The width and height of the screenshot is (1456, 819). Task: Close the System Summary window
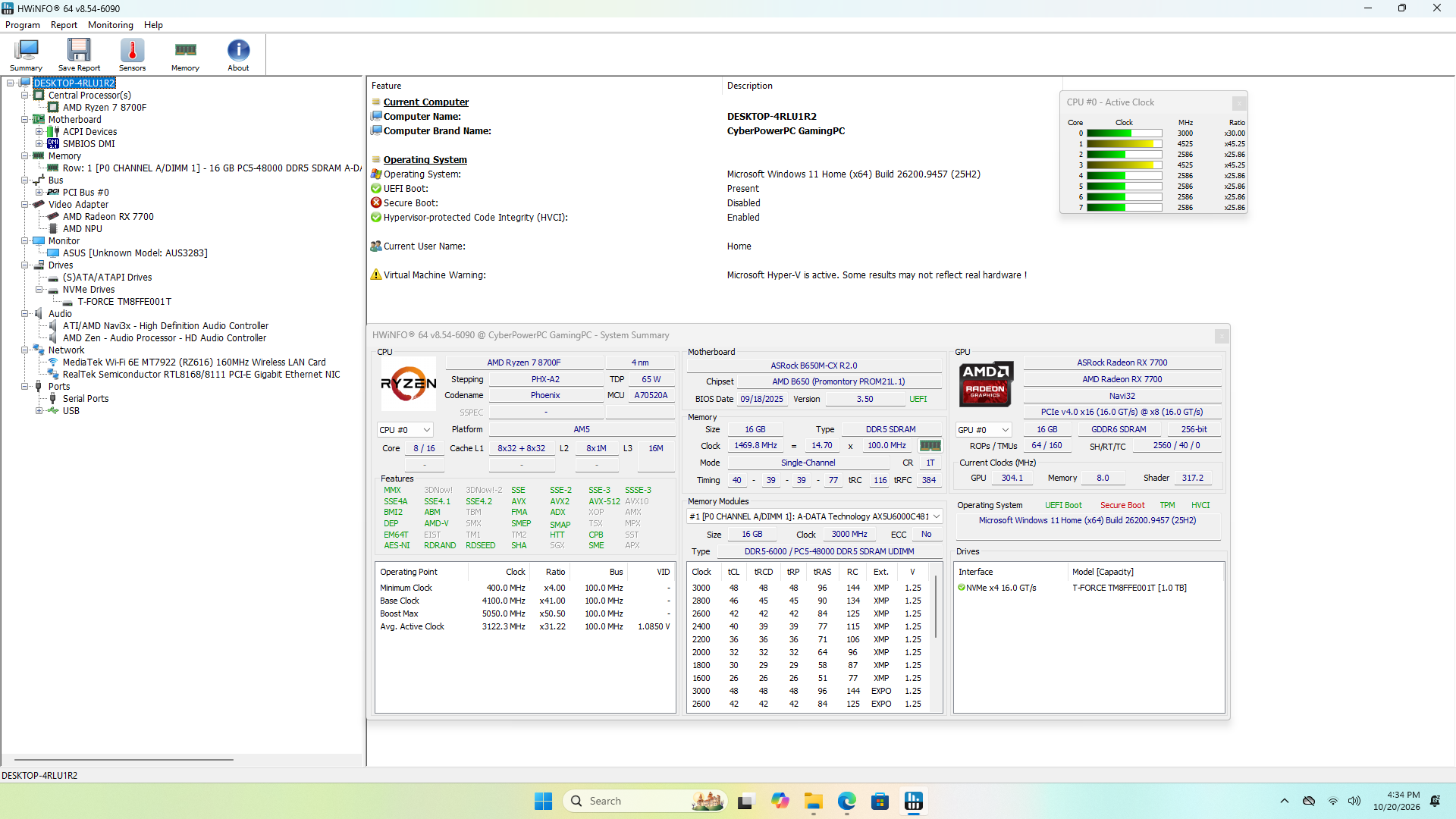click(x=1221, y=335)
